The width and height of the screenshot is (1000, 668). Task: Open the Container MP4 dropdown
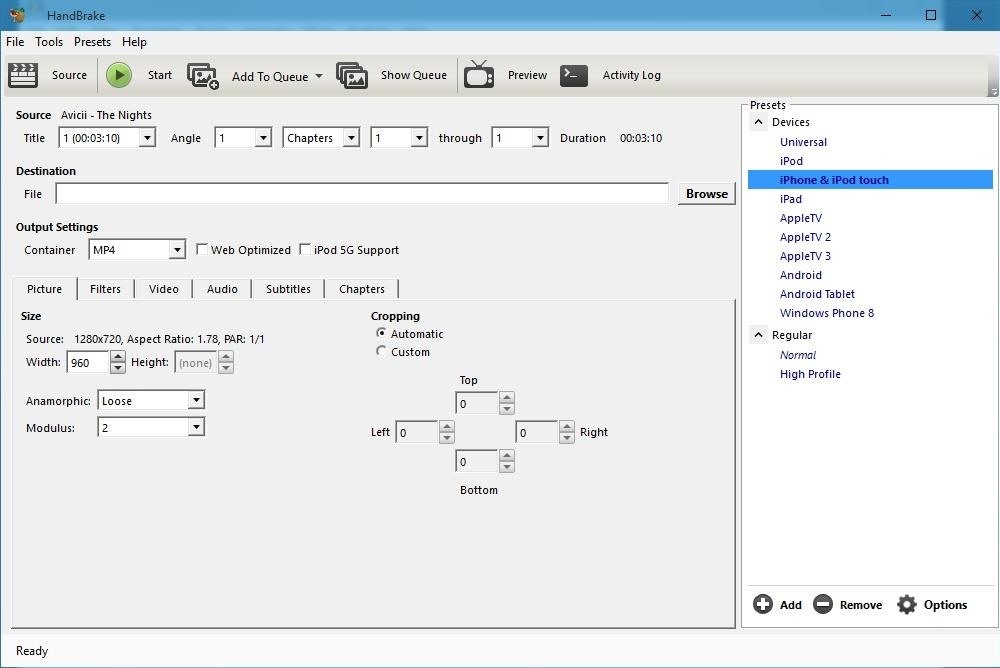tap(177, 249)
